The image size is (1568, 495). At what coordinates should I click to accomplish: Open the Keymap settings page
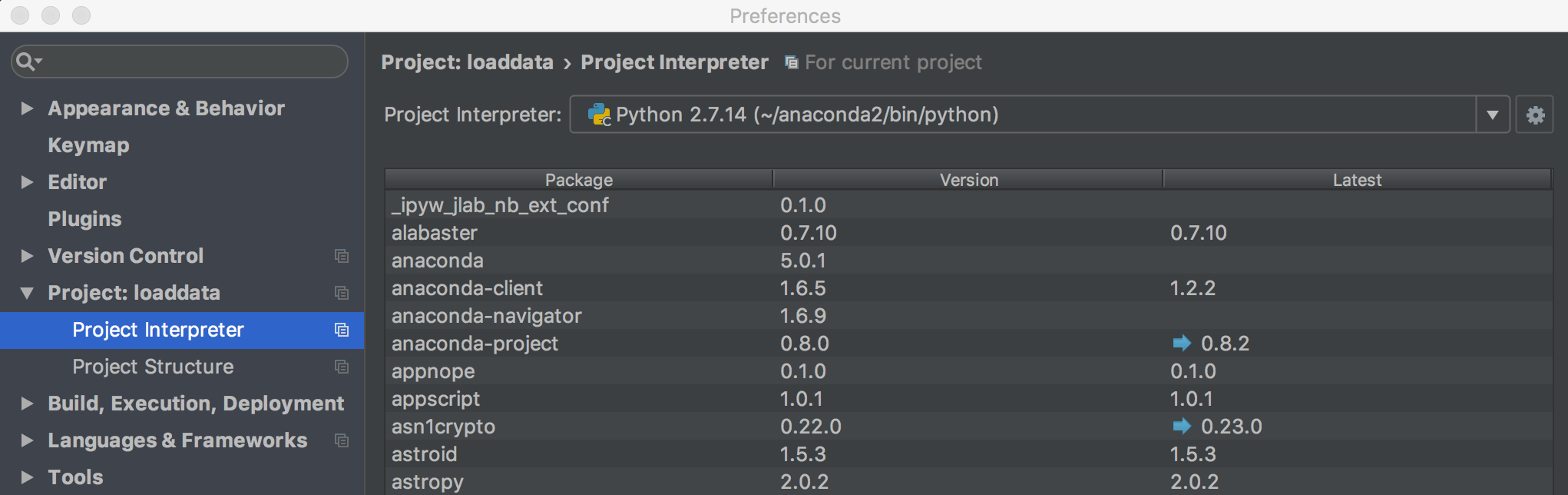point(88,145)
